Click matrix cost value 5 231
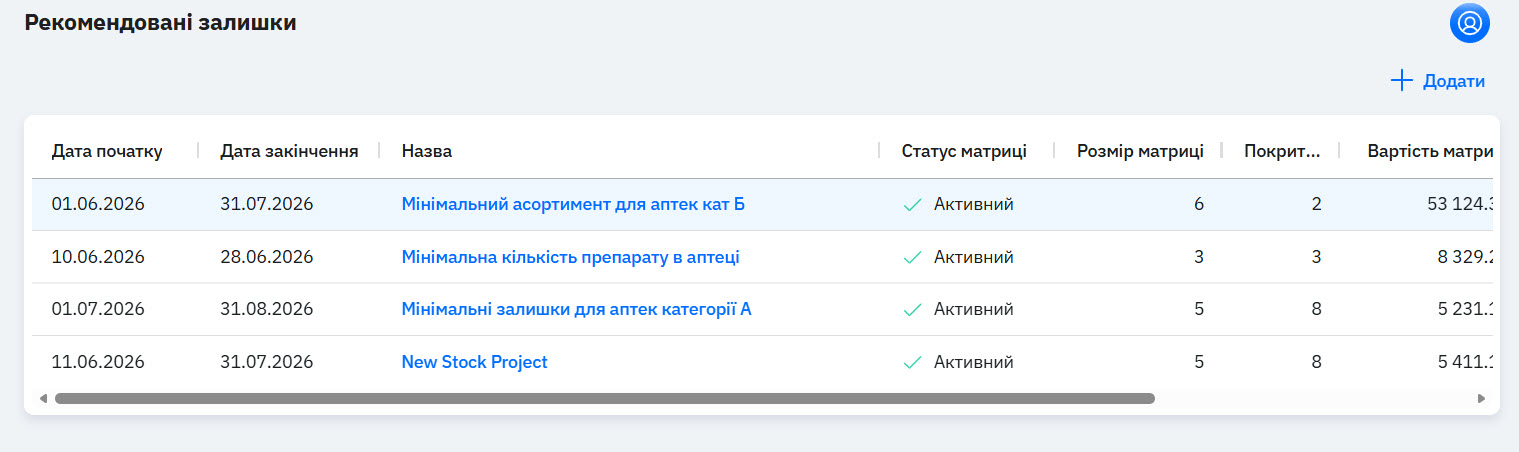The width and height of the screenshot is (1519, 452). 1465,309
